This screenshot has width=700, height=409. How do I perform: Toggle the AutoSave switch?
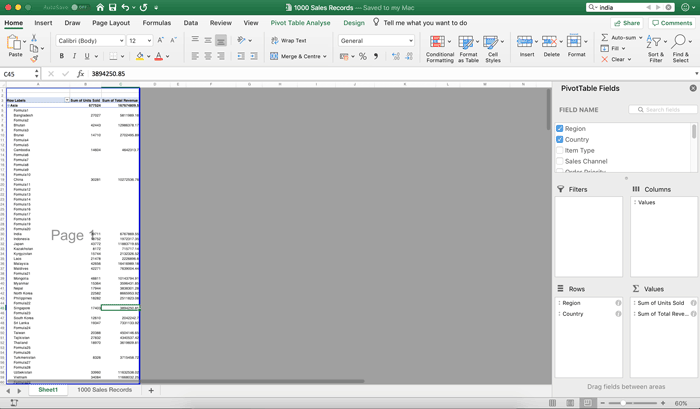coord(79,7)
